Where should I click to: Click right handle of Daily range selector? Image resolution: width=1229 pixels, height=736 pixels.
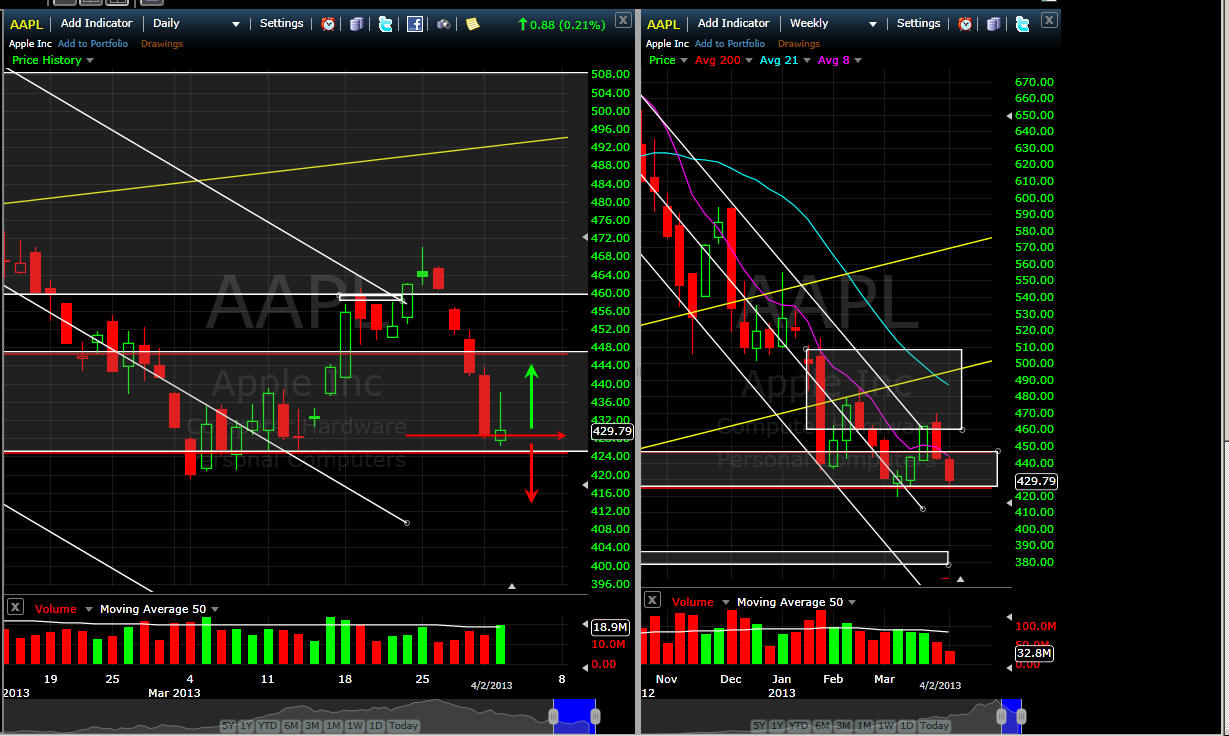pos(595,717)
